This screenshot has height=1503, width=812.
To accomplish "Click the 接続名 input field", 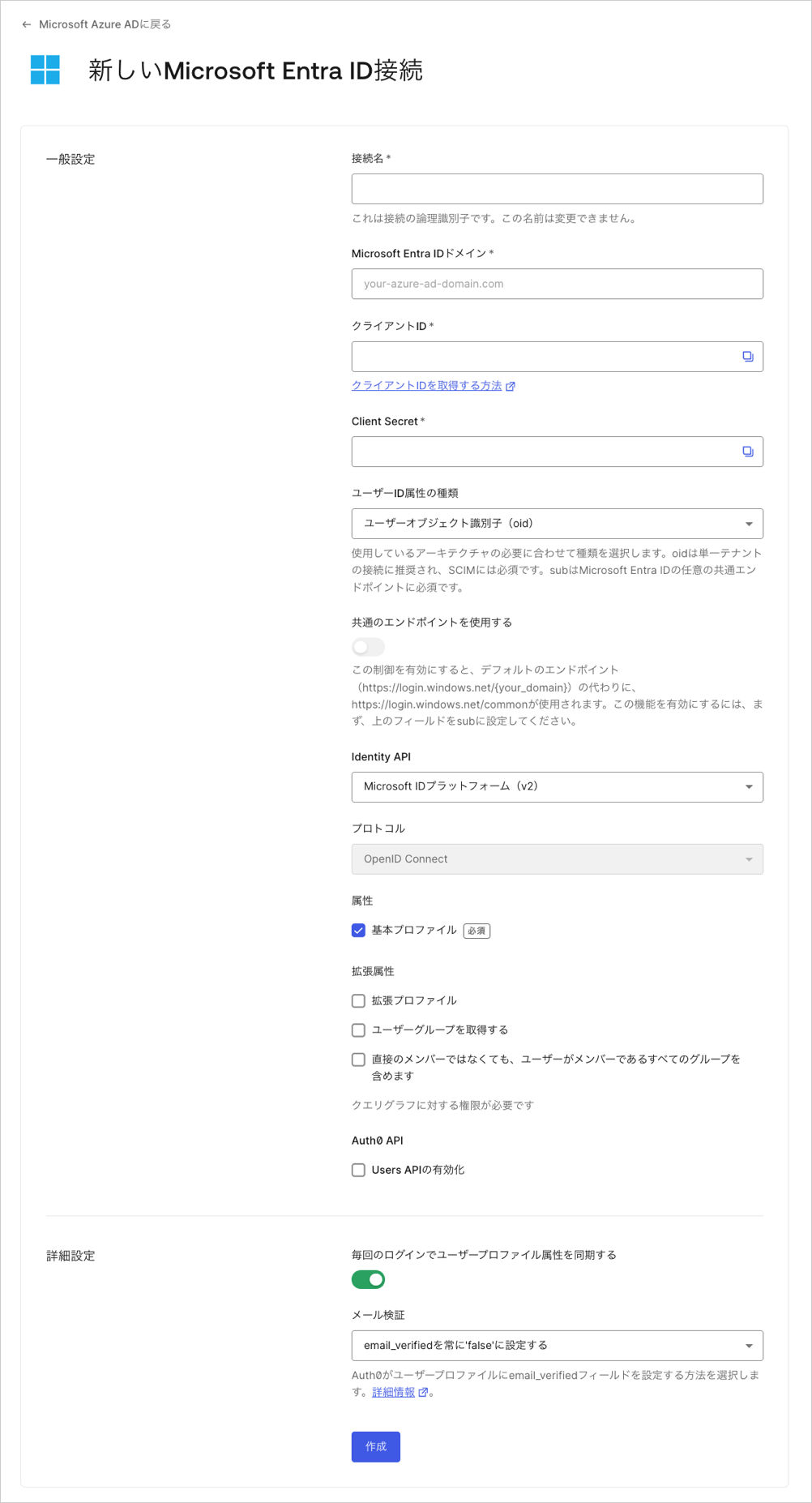I will coord(558,189).
